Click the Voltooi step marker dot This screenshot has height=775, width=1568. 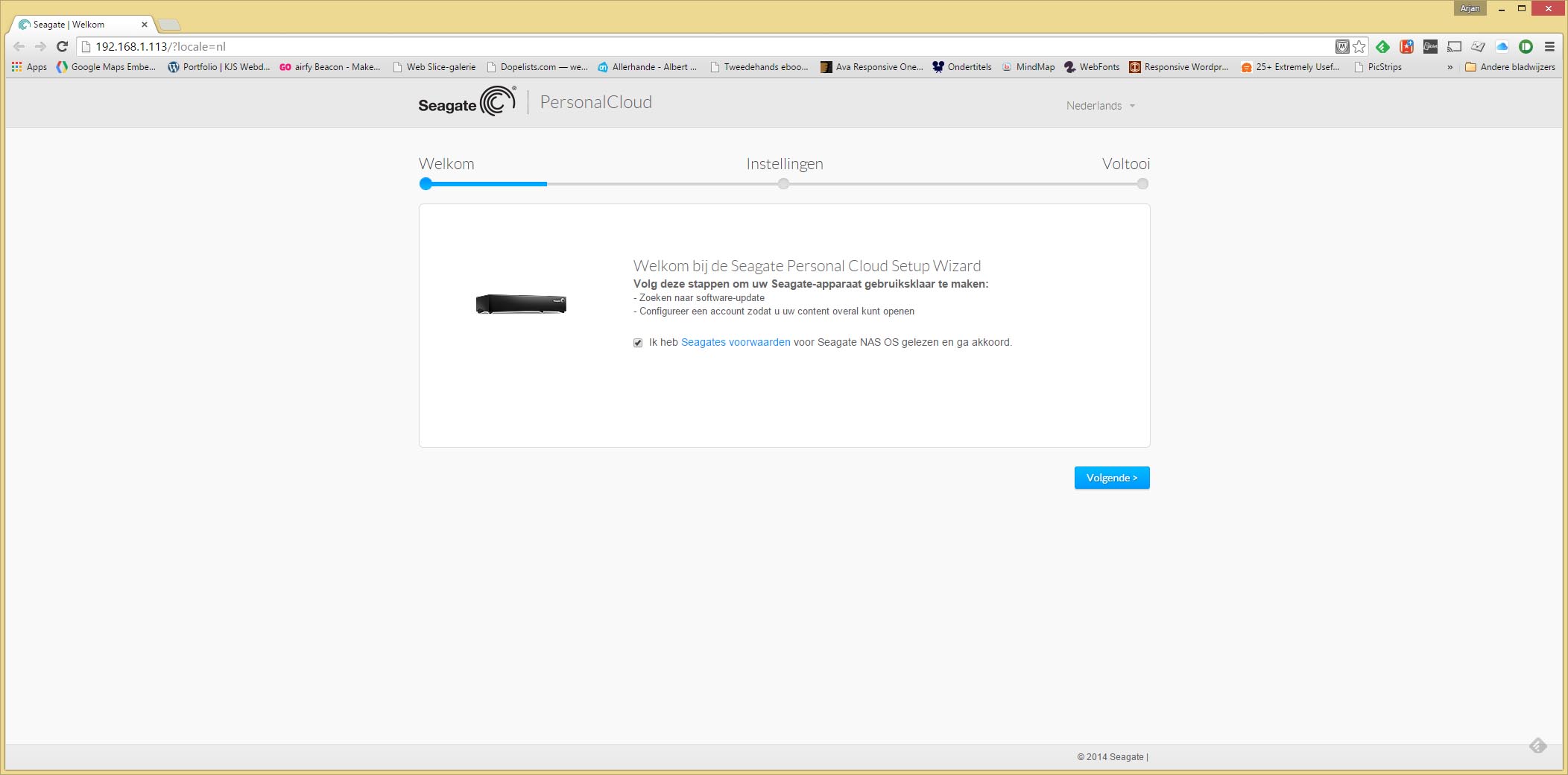[1142, 184]
